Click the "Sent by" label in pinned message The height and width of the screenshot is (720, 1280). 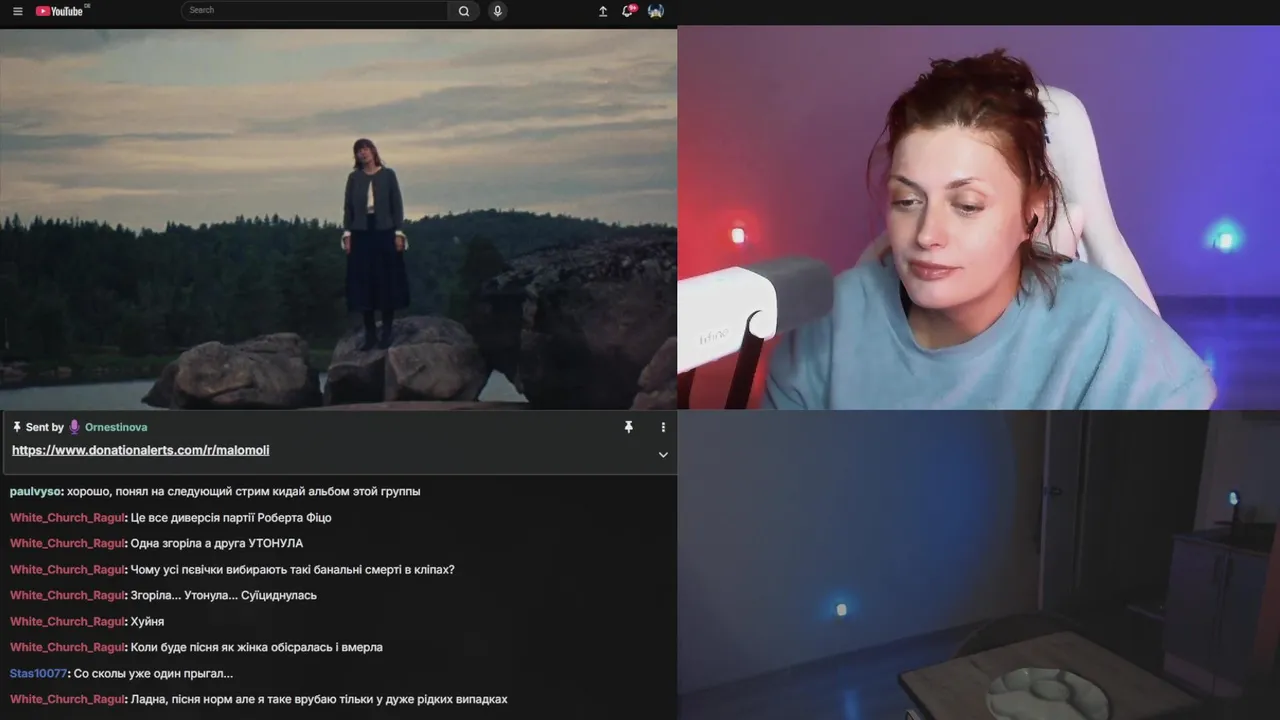44,427
